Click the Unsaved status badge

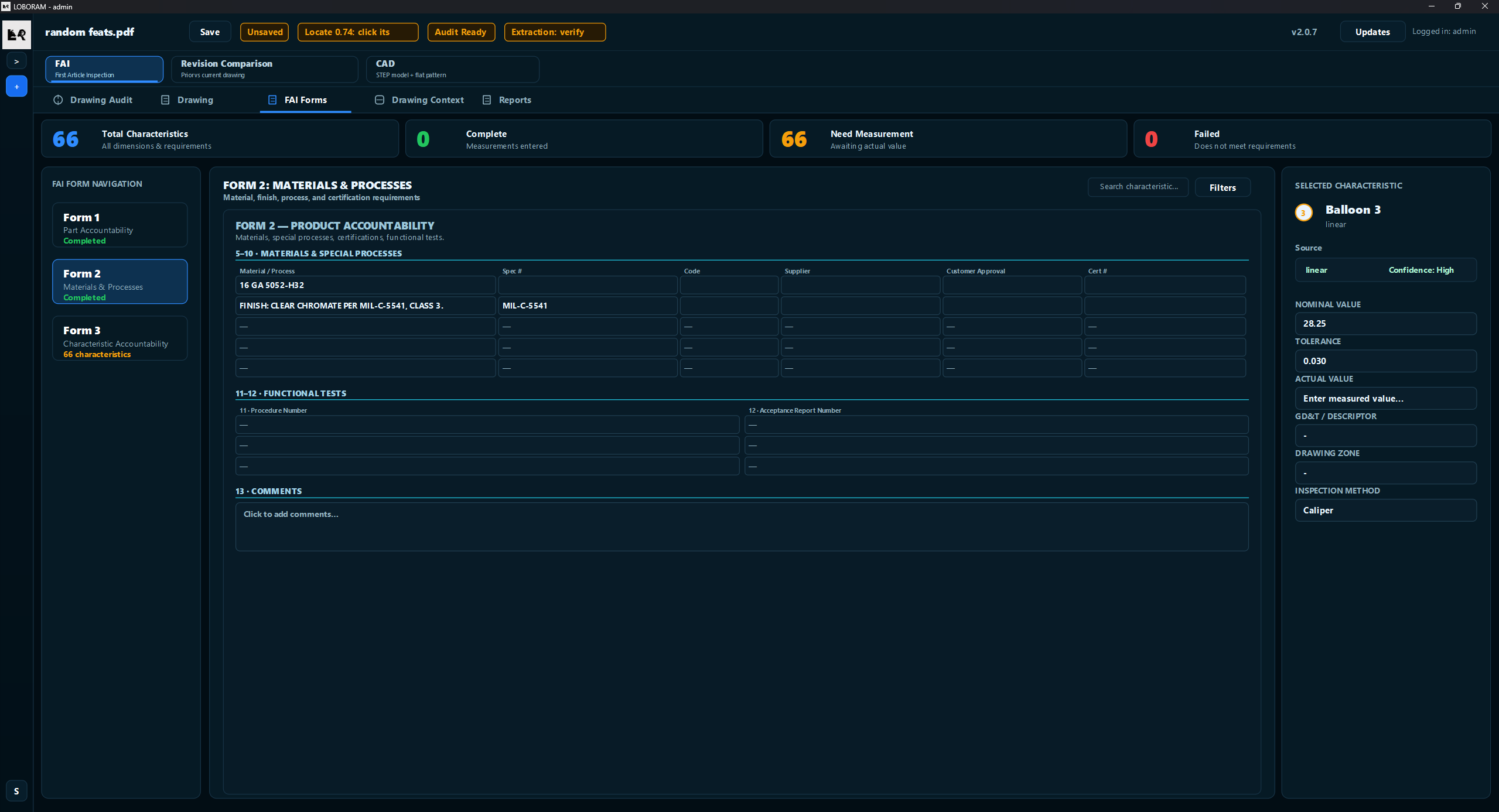click(265, 32)
